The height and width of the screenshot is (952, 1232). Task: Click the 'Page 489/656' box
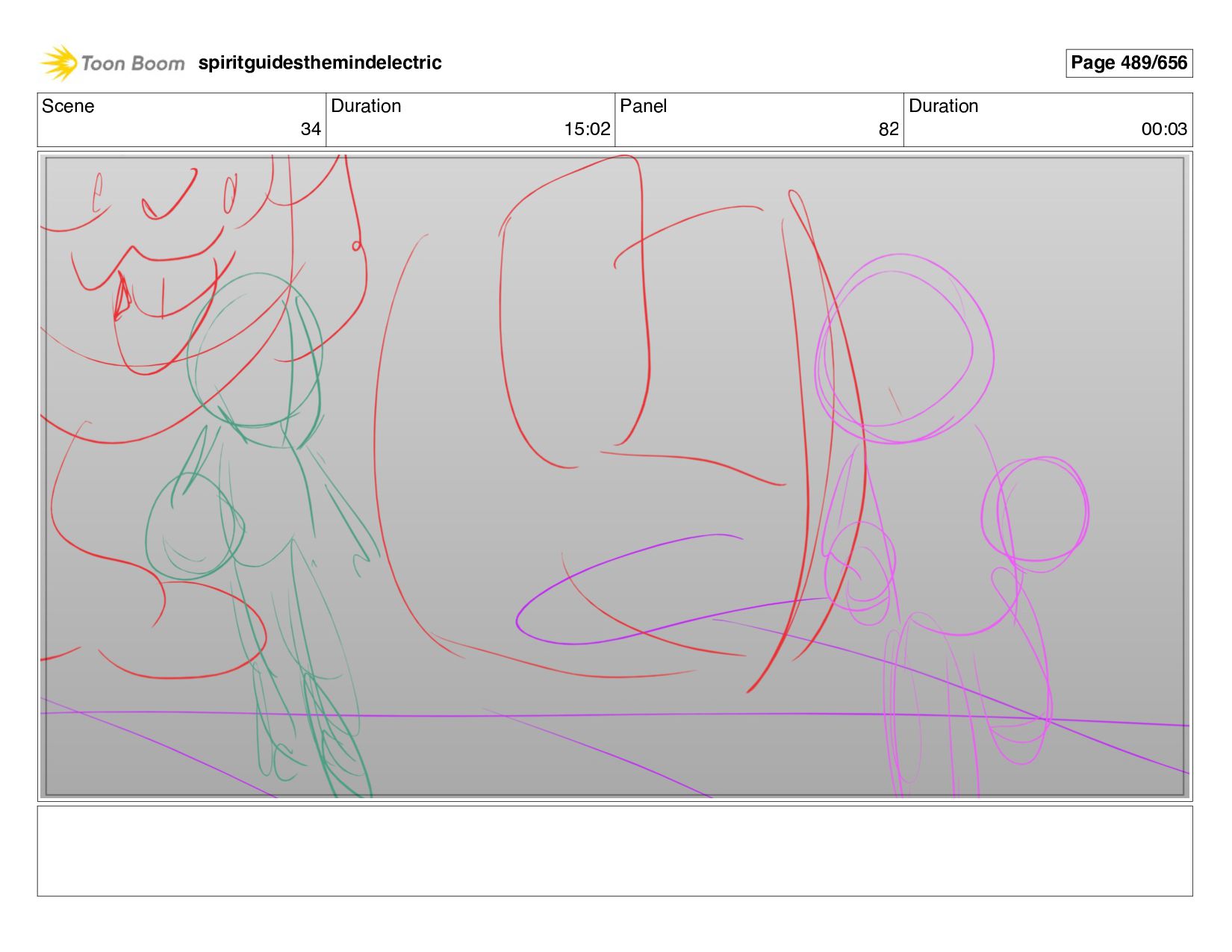(x=1128, y=63)
